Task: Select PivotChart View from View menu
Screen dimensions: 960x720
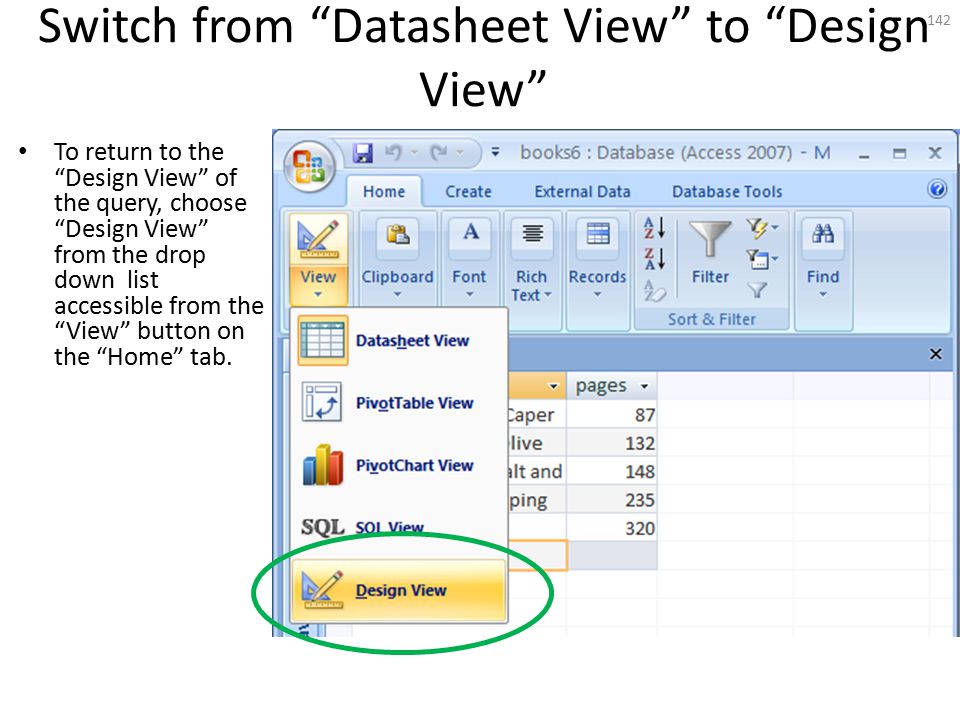Action: point(399,465)
